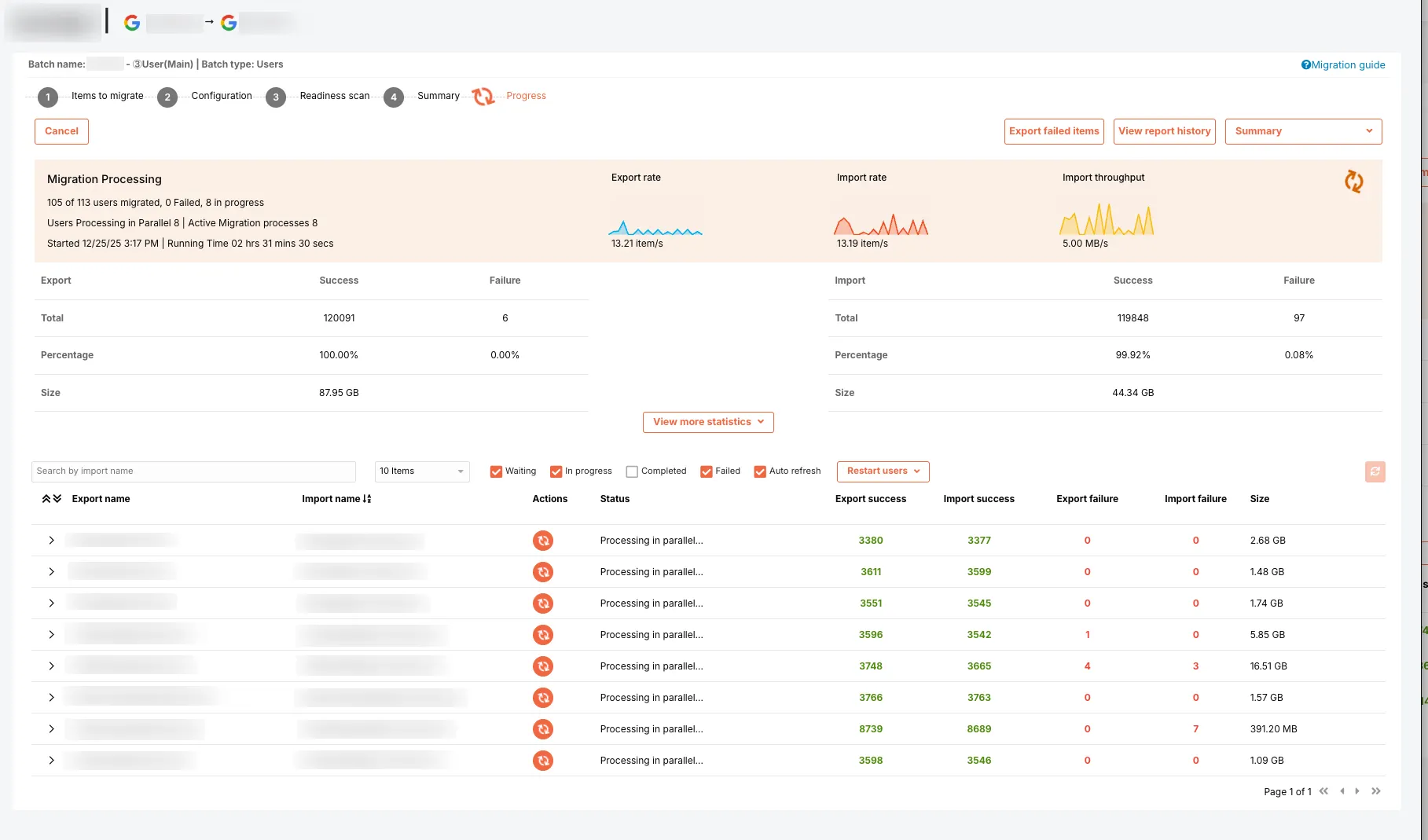The width and height of the screenshot is (1428, 840).
Task: Go to Readiness scan step 3
Action: tap(276, 97)
